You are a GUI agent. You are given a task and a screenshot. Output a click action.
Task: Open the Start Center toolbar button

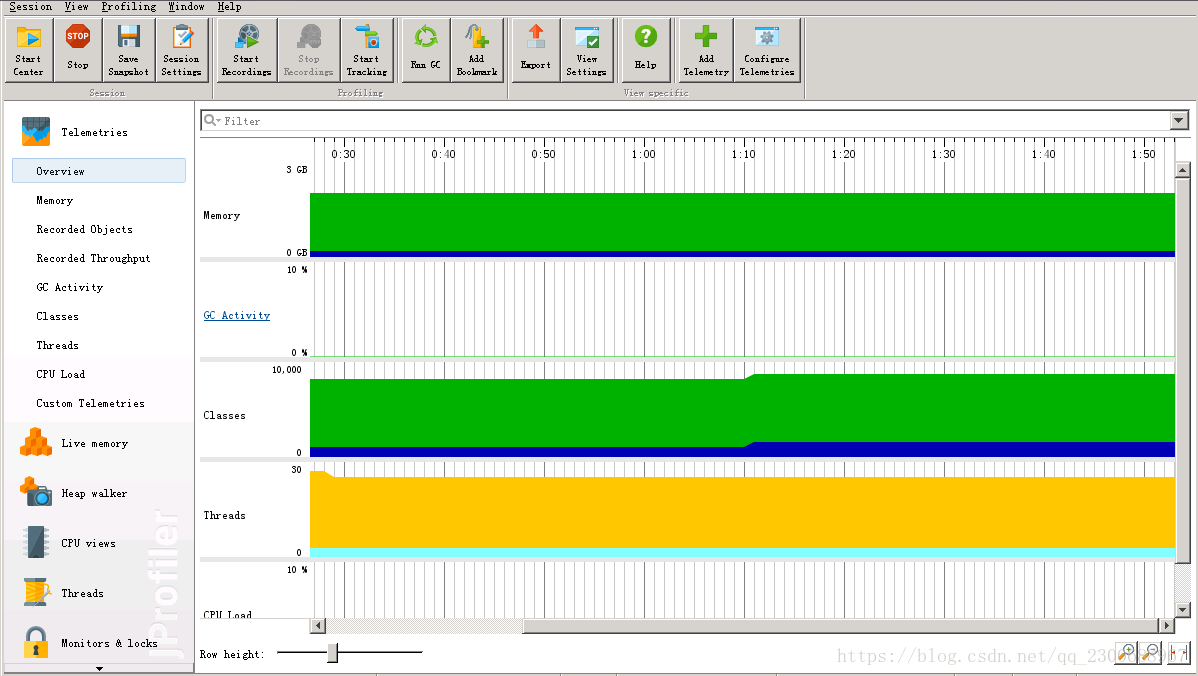coord(29,50)
